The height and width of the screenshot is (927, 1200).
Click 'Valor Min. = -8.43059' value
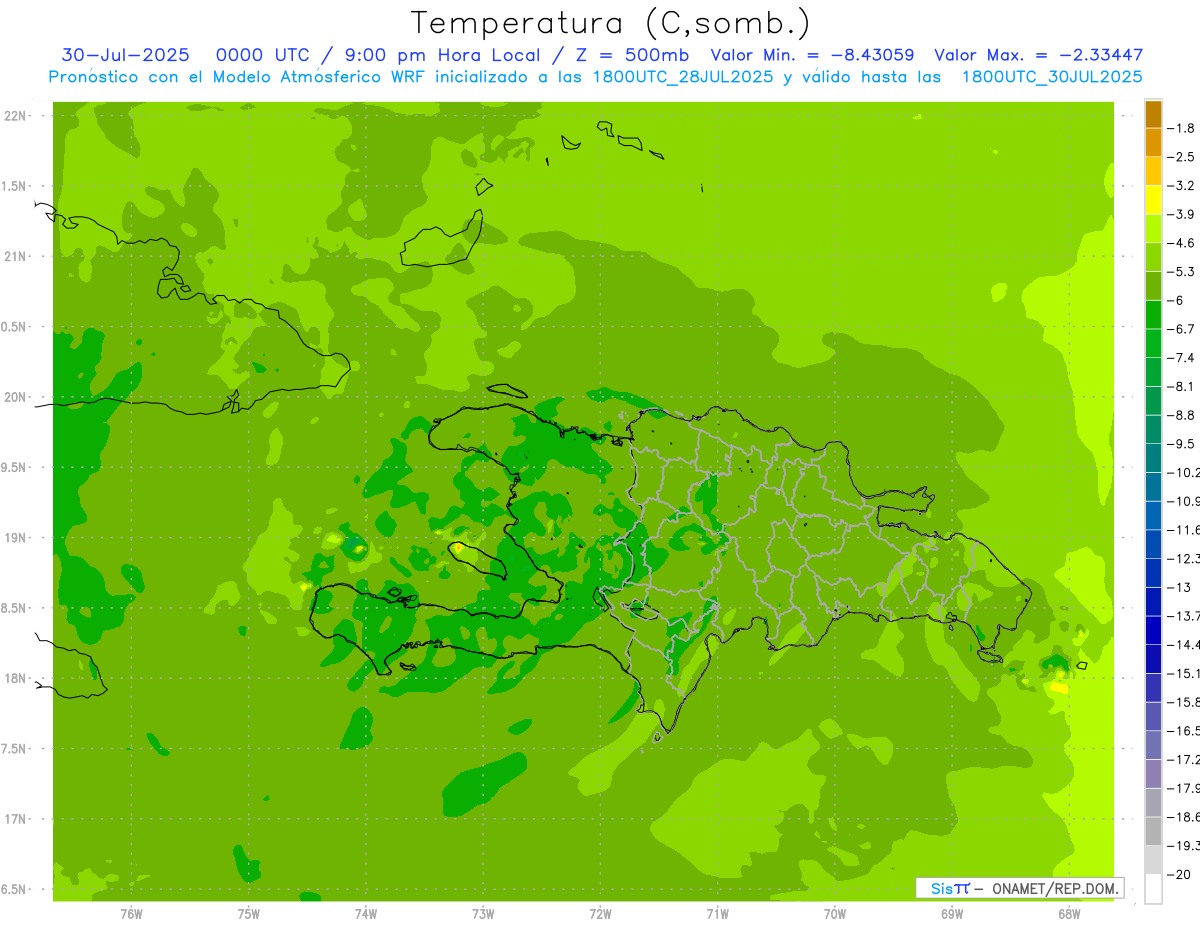[x=812, y=55]
